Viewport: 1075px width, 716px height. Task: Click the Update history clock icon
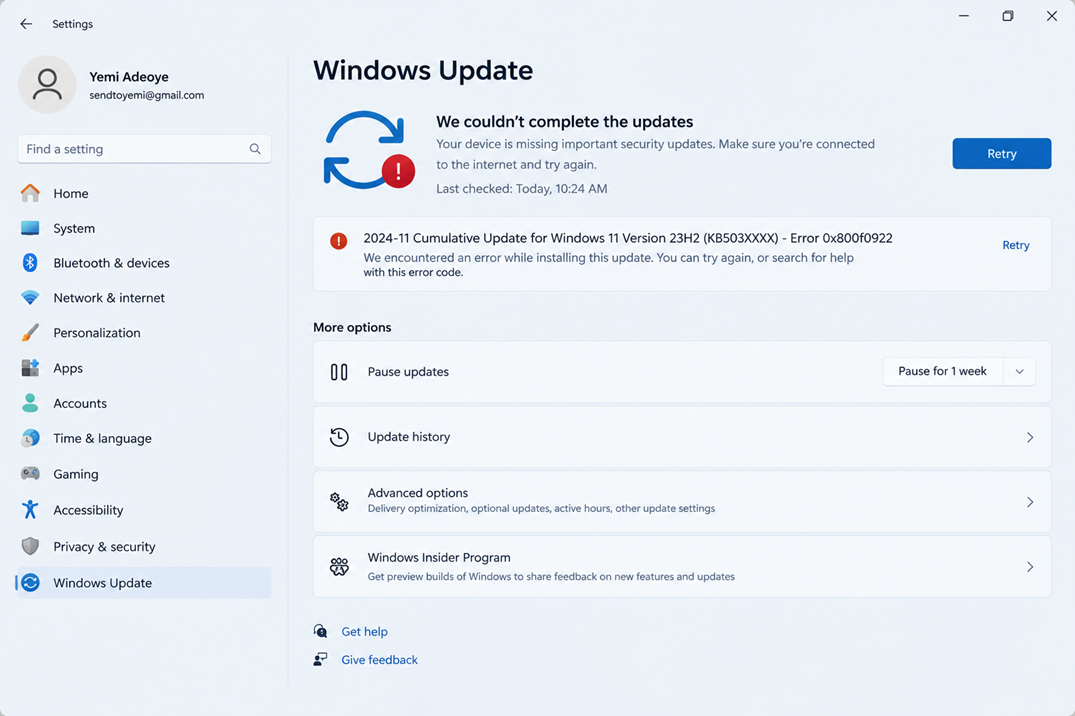[x=339, y=438]
